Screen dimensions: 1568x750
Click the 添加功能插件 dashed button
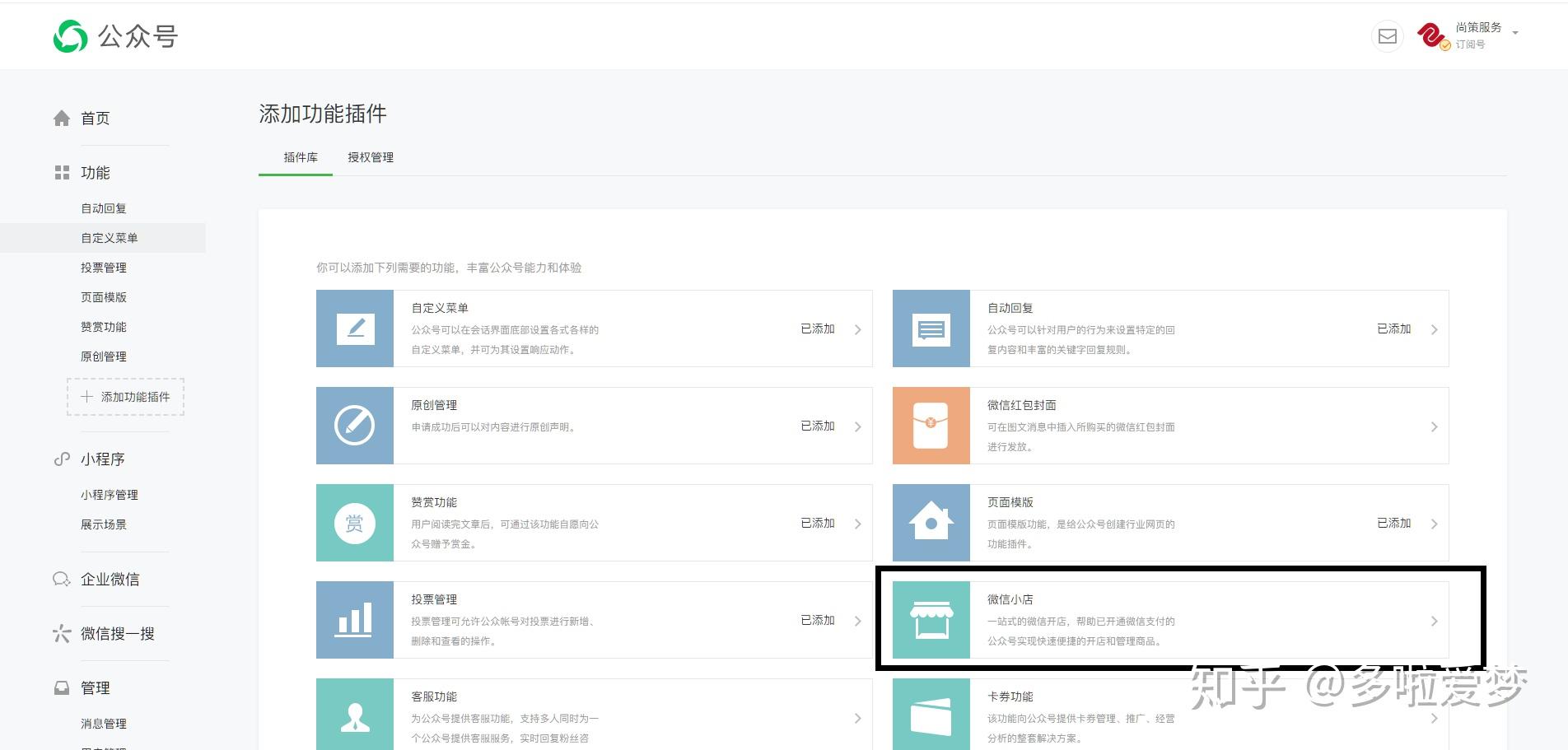coord(125,397)
